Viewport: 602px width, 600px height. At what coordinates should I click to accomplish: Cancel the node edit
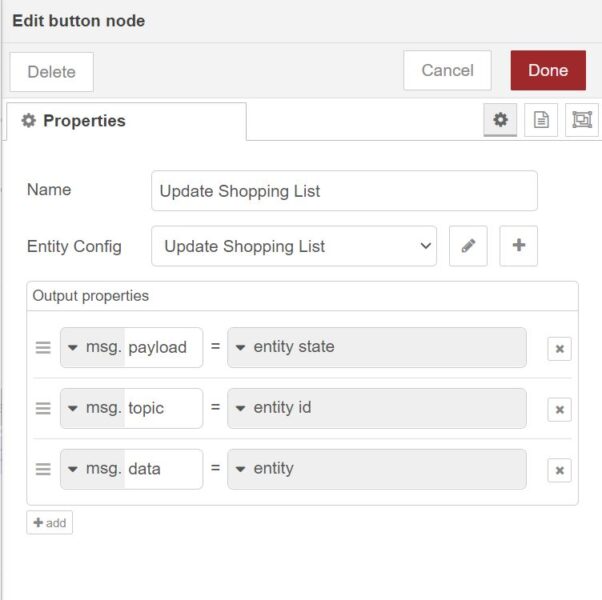click(x=447, y=71)
